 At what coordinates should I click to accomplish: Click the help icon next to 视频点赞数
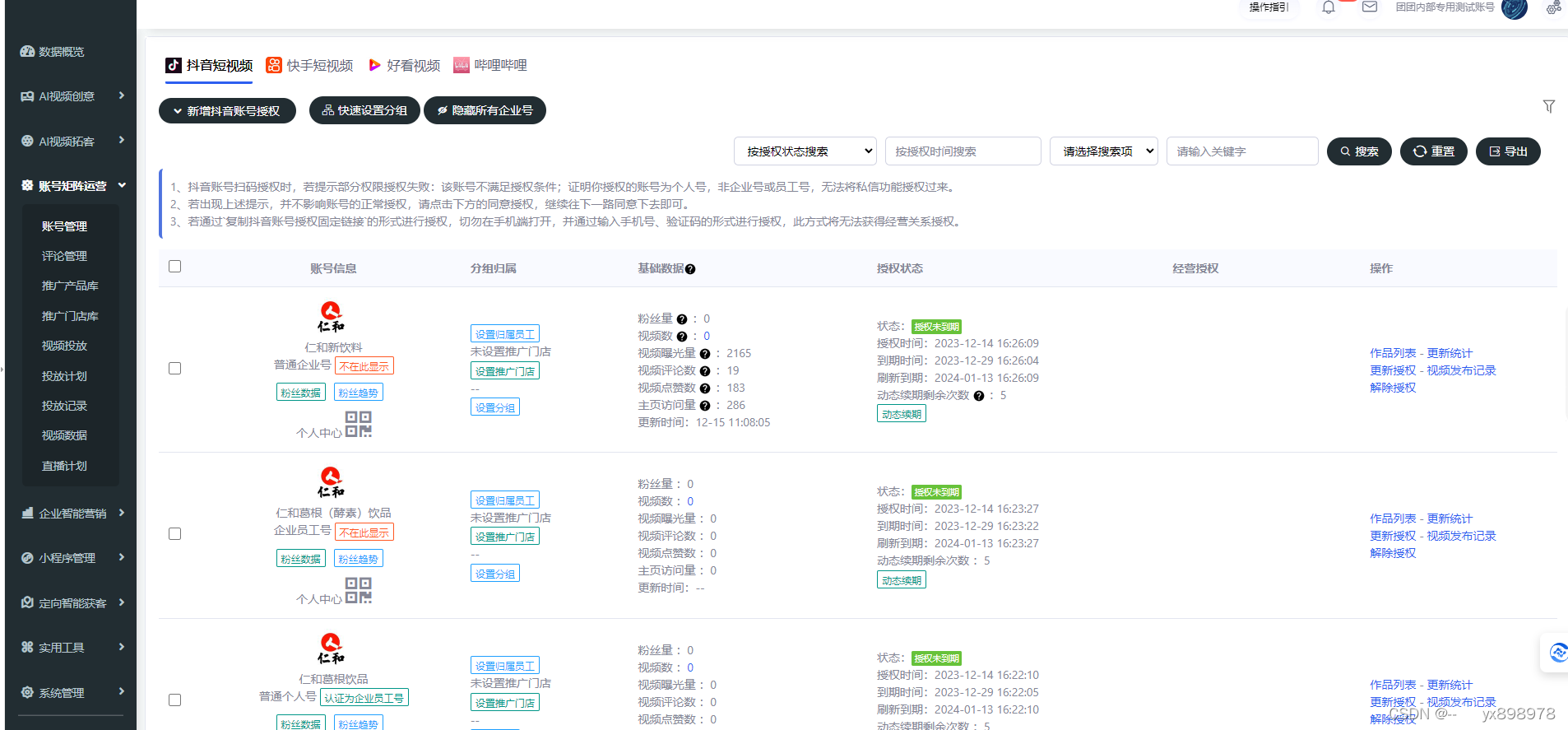[x=705, y=388]
